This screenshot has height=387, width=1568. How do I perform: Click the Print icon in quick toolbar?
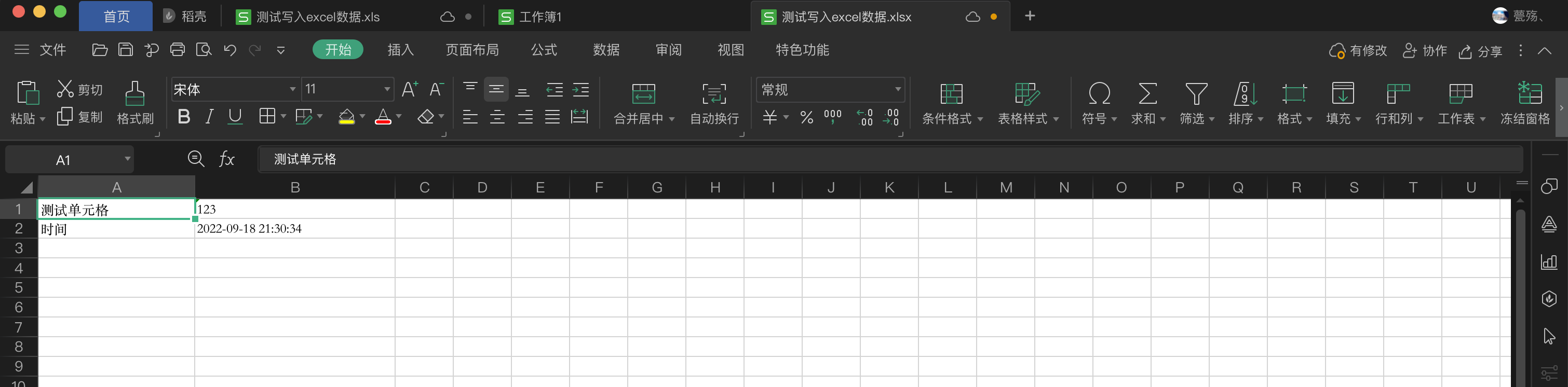(177, 50)
